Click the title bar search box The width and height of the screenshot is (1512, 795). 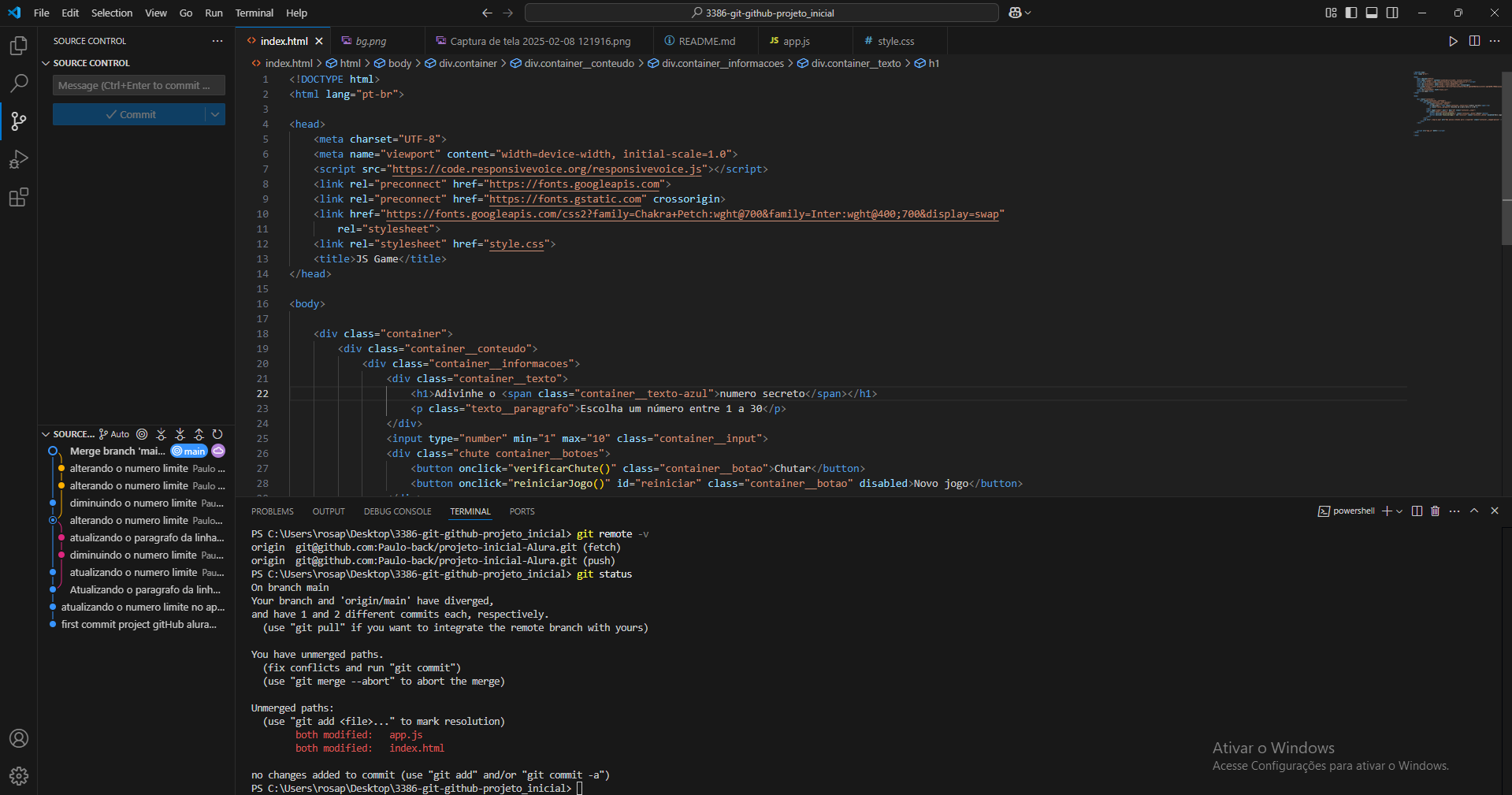(762, 13)
